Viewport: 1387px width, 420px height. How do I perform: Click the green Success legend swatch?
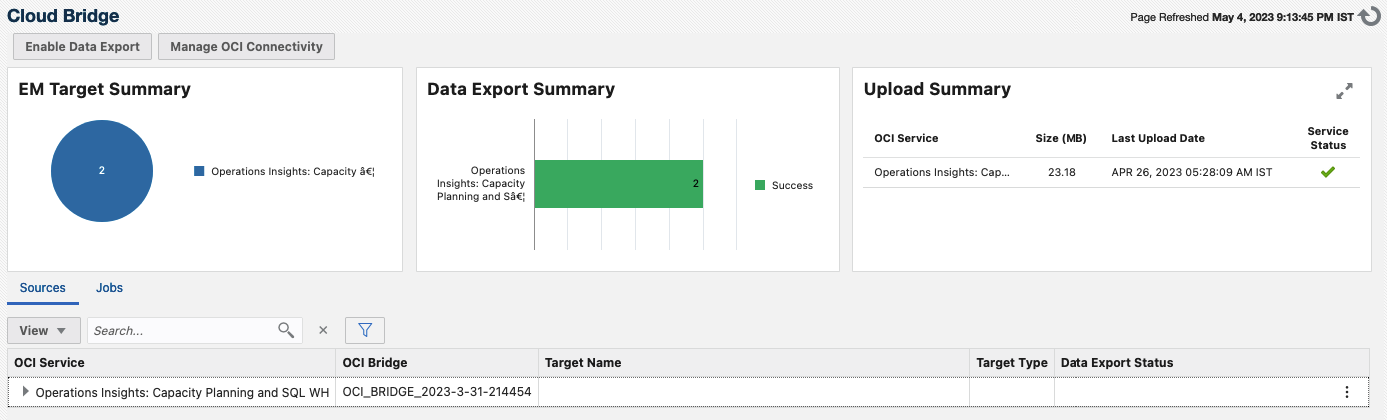(760, 185)
